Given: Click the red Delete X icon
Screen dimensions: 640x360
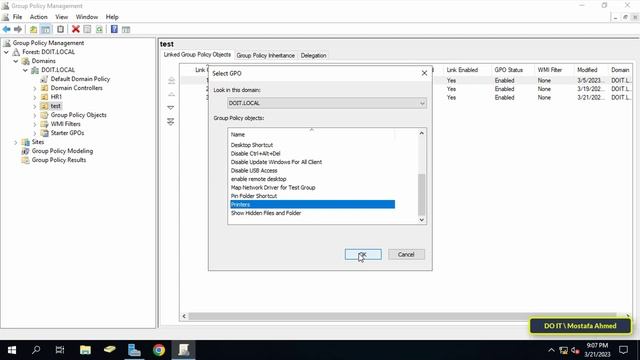Looking at the screenshot, I should pyautogui.click(x=76, y=29).
